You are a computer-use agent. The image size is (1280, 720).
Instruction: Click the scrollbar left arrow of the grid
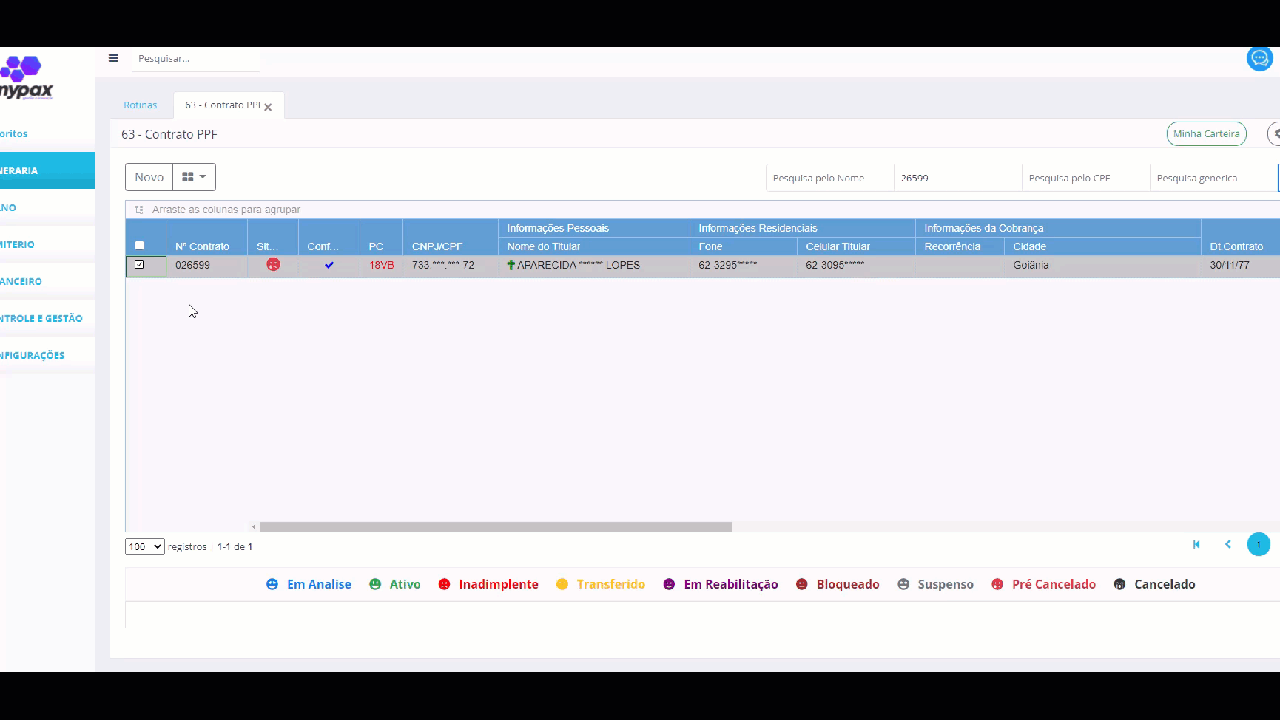coord(254,527)
